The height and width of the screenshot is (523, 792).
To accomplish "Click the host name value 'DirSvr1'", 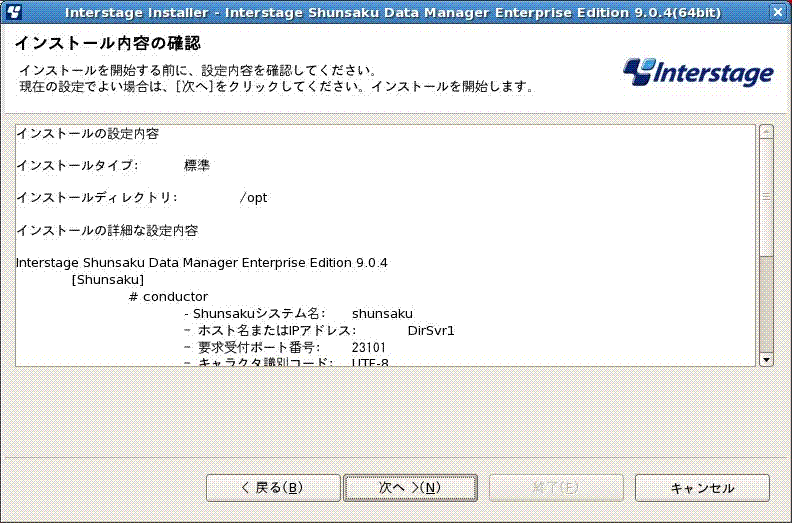I will [431, 331].
